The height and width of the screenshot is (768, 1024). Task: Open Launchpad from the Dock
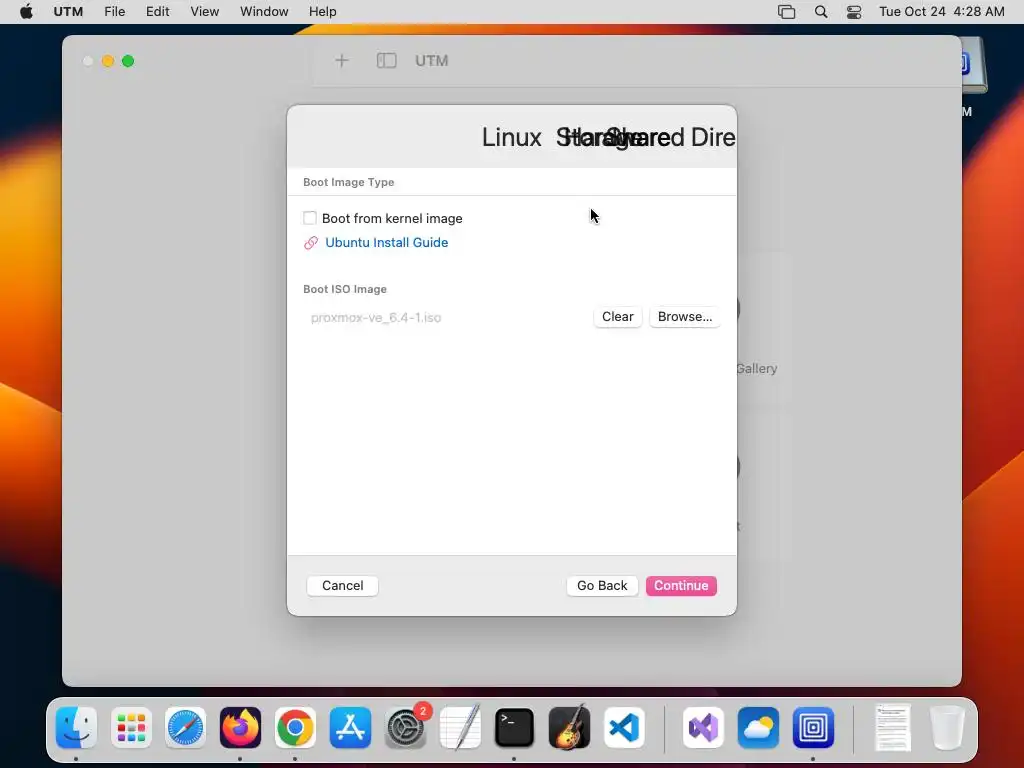point(131,728)
